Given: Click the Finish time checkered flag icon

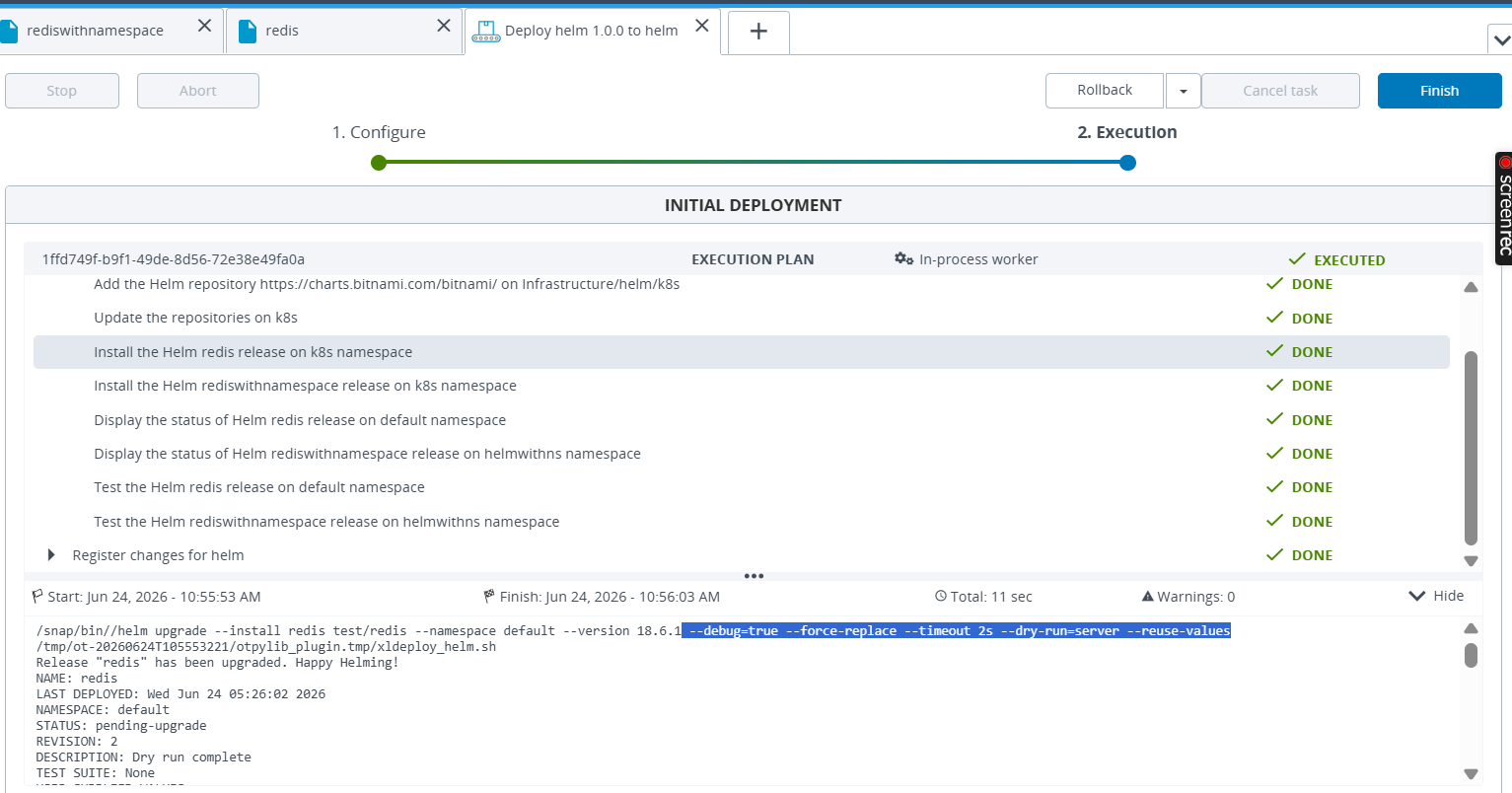Looking at the screenshot, I should pyautogui.click(x=489, y=596).
